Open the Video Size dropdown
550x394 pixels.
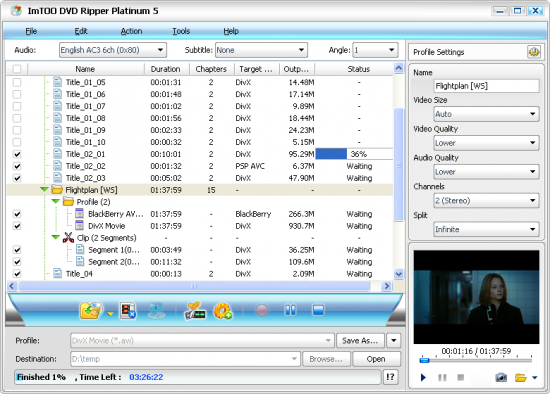486,114
